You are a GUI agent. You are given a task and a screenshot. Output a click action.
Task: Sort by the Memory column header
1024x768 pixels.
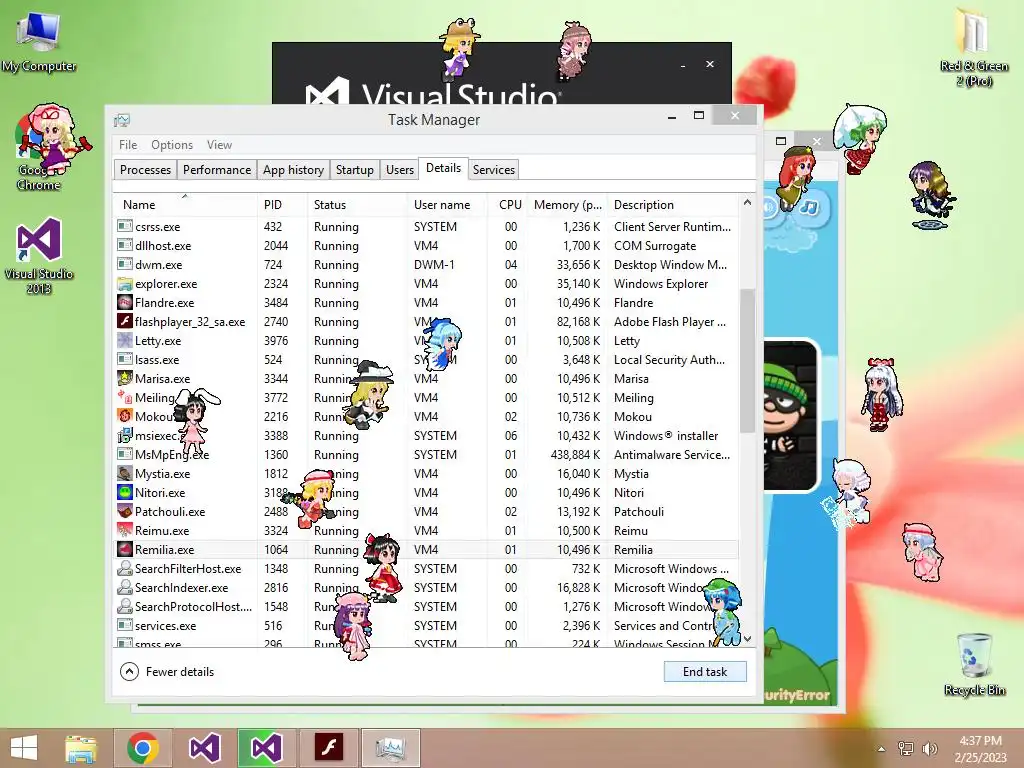(567, 204)
